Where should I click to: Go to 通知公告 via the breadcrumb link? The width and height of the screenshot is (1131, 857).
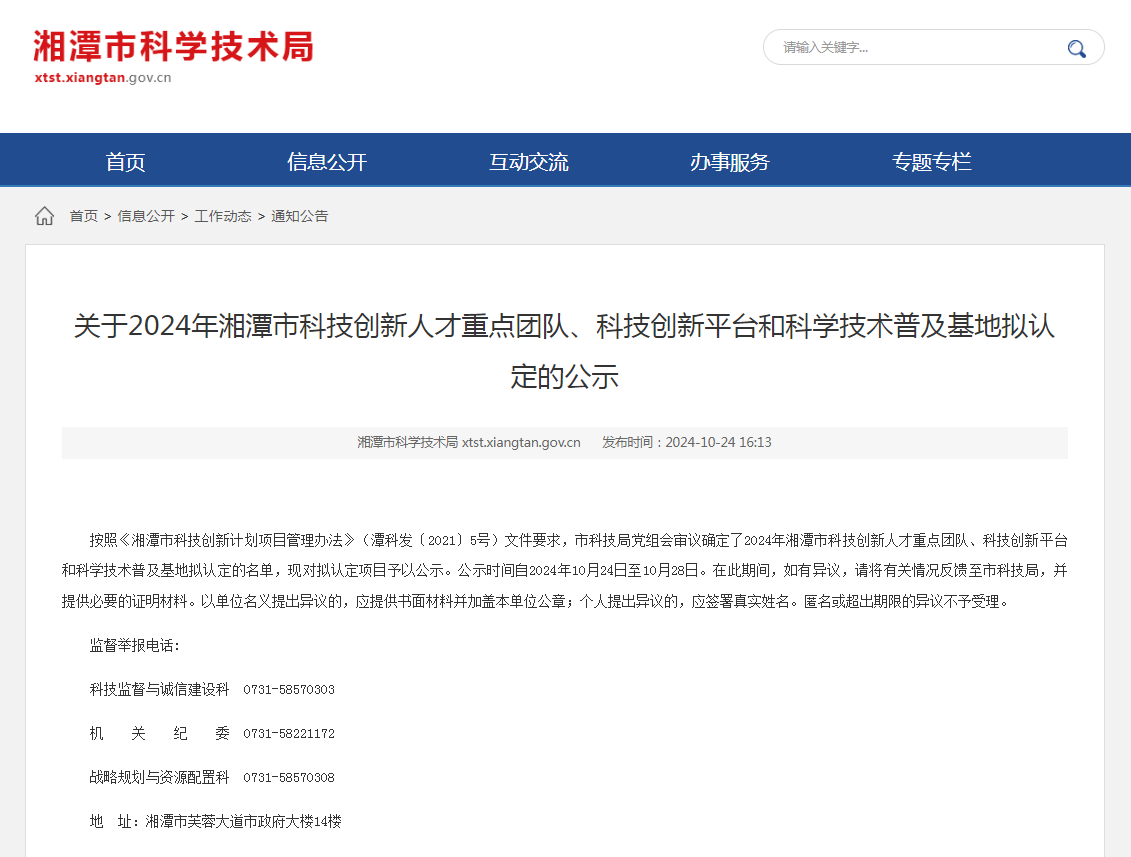pyautogui.click(x=299, y=216)
